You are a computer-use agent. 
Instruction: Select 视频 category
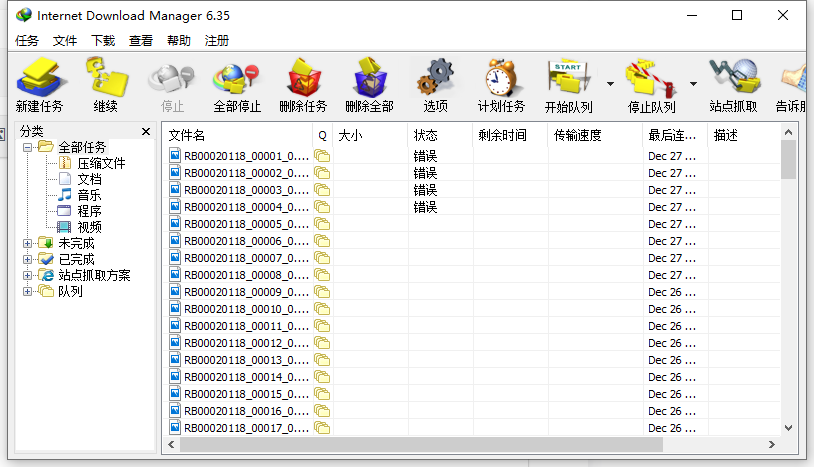pos(89,227)
